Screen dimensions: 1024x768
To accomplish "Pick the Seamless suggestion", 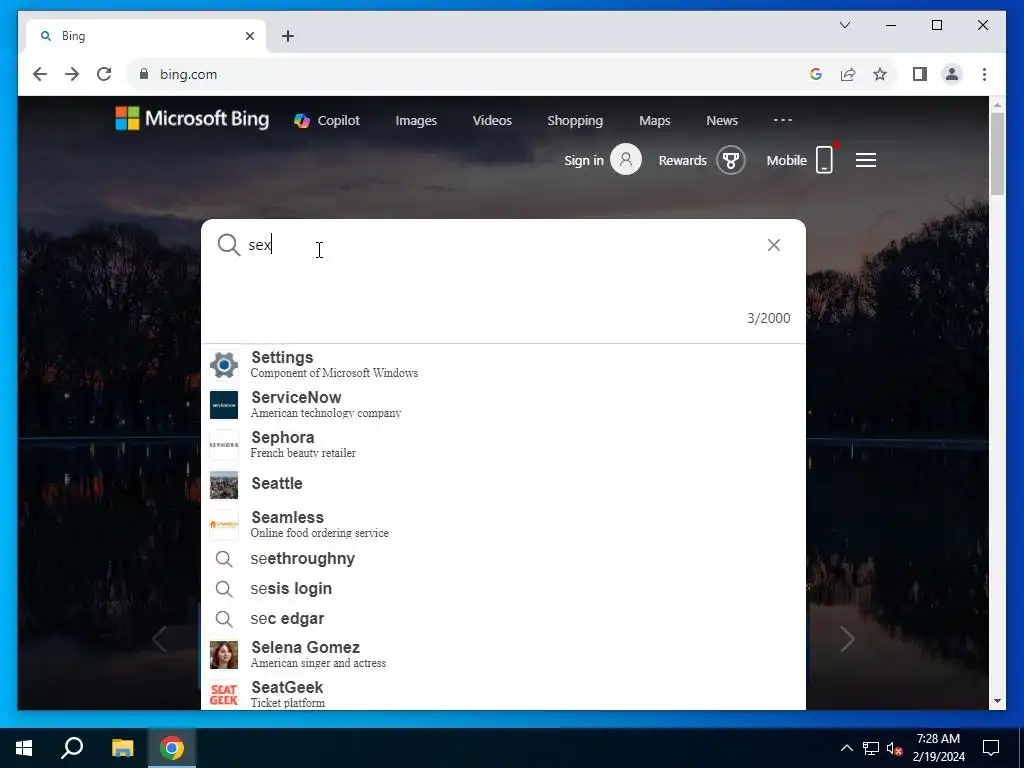I will point(504,524).
